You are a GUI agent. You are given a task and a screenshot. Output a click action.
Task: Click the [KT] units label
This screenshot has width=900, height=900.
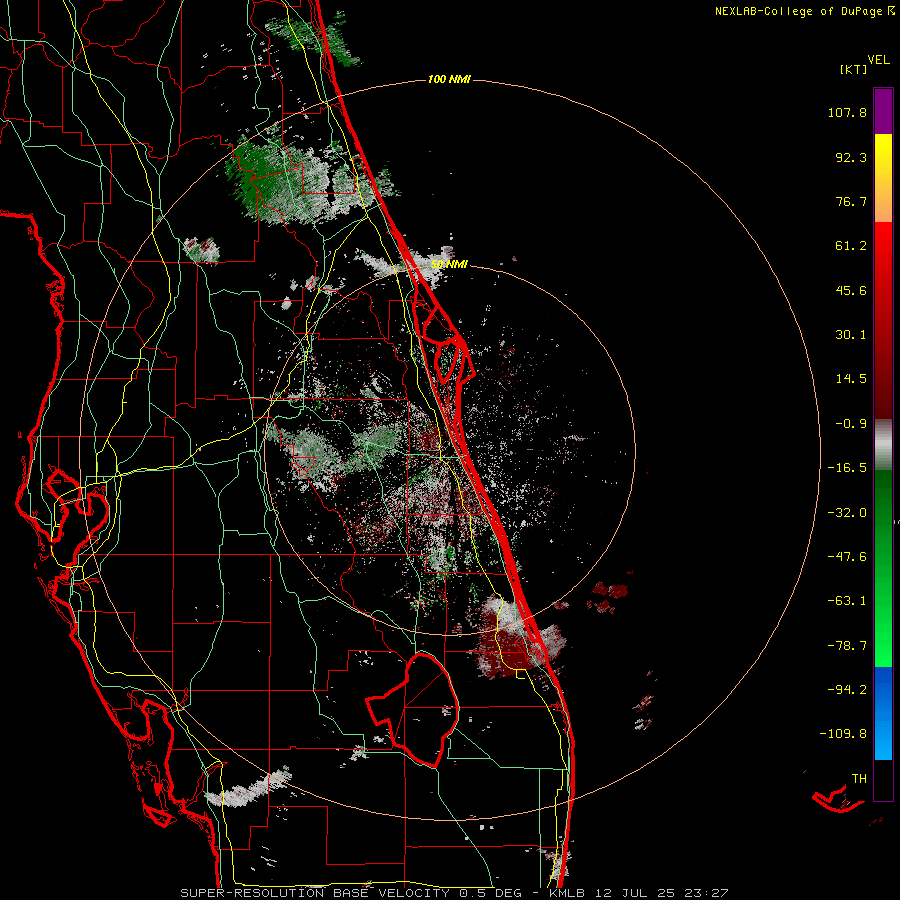[x=854, y=69]
